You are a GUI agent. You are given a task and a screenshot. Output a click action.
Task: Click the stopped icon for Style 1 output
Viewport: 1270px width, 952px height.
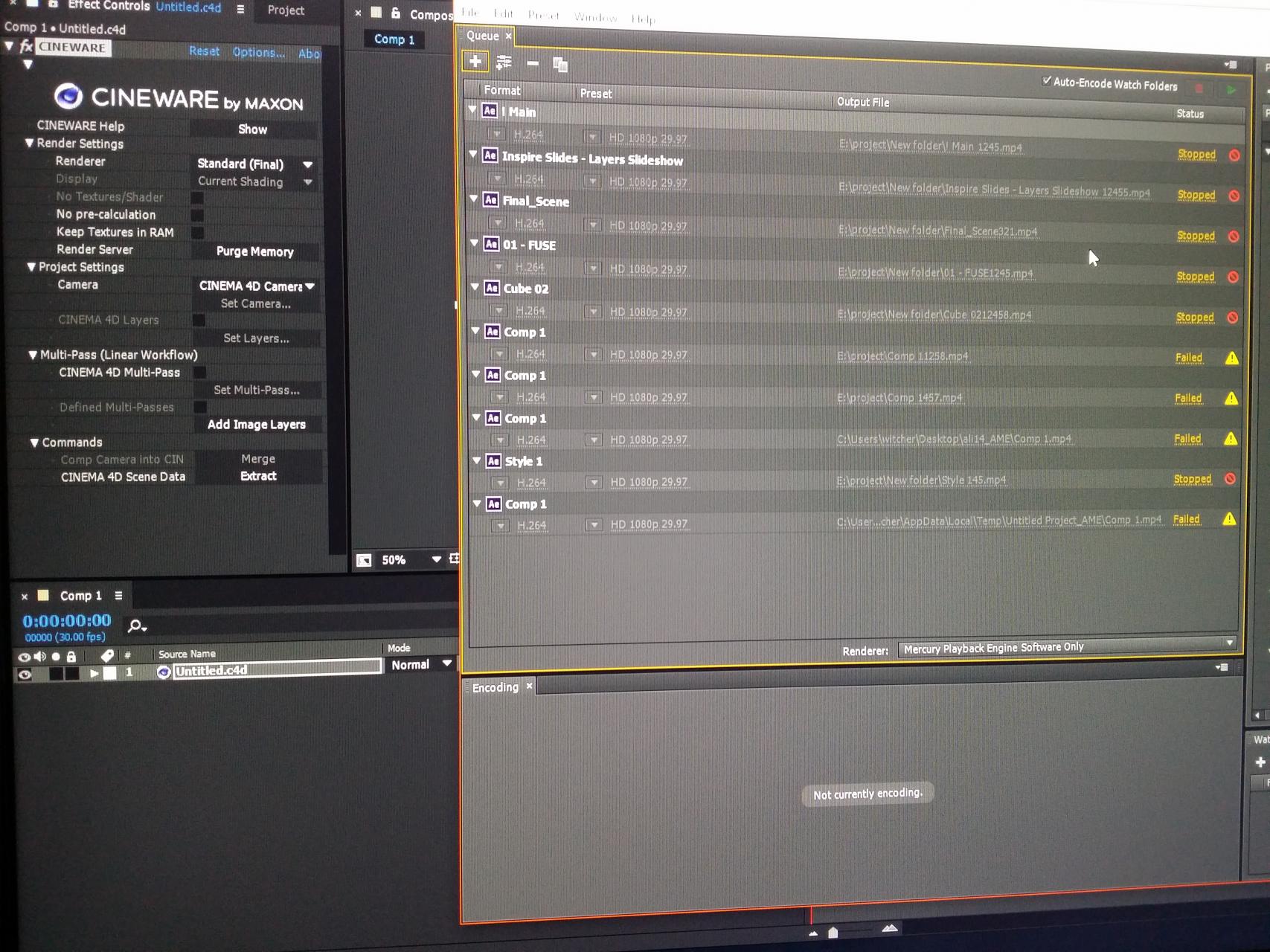[x=1230, y=479]
